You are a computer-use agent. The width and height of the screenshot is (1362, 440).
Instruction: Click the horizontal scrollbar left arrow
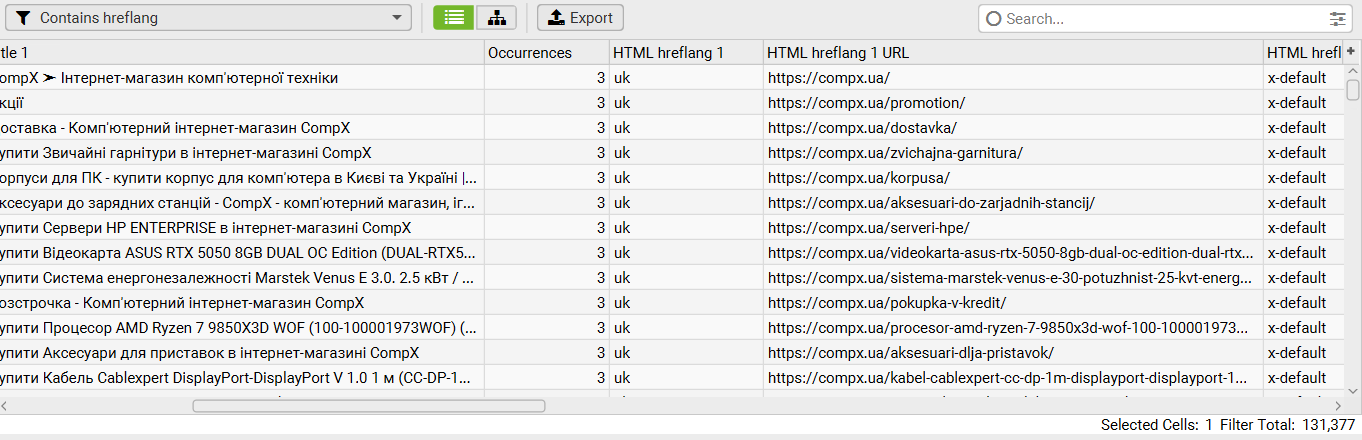5,406
